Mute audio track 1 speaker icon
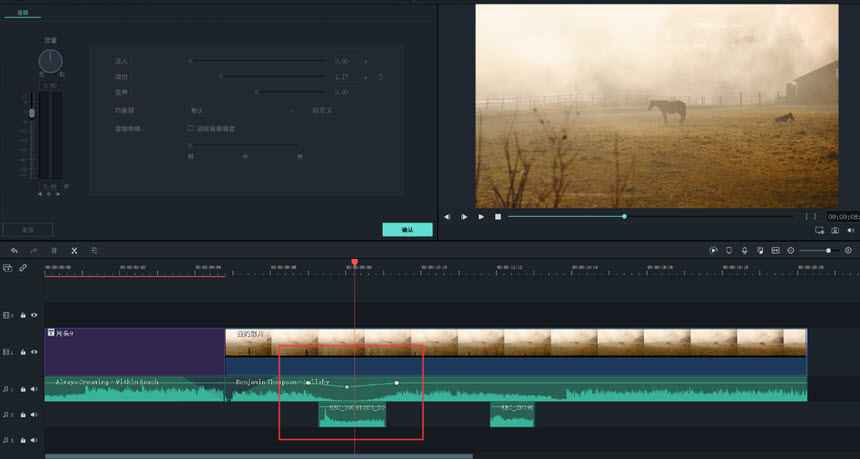Viewport: 860px width, 459px height. pyautogui.click(x=34, y=389)
